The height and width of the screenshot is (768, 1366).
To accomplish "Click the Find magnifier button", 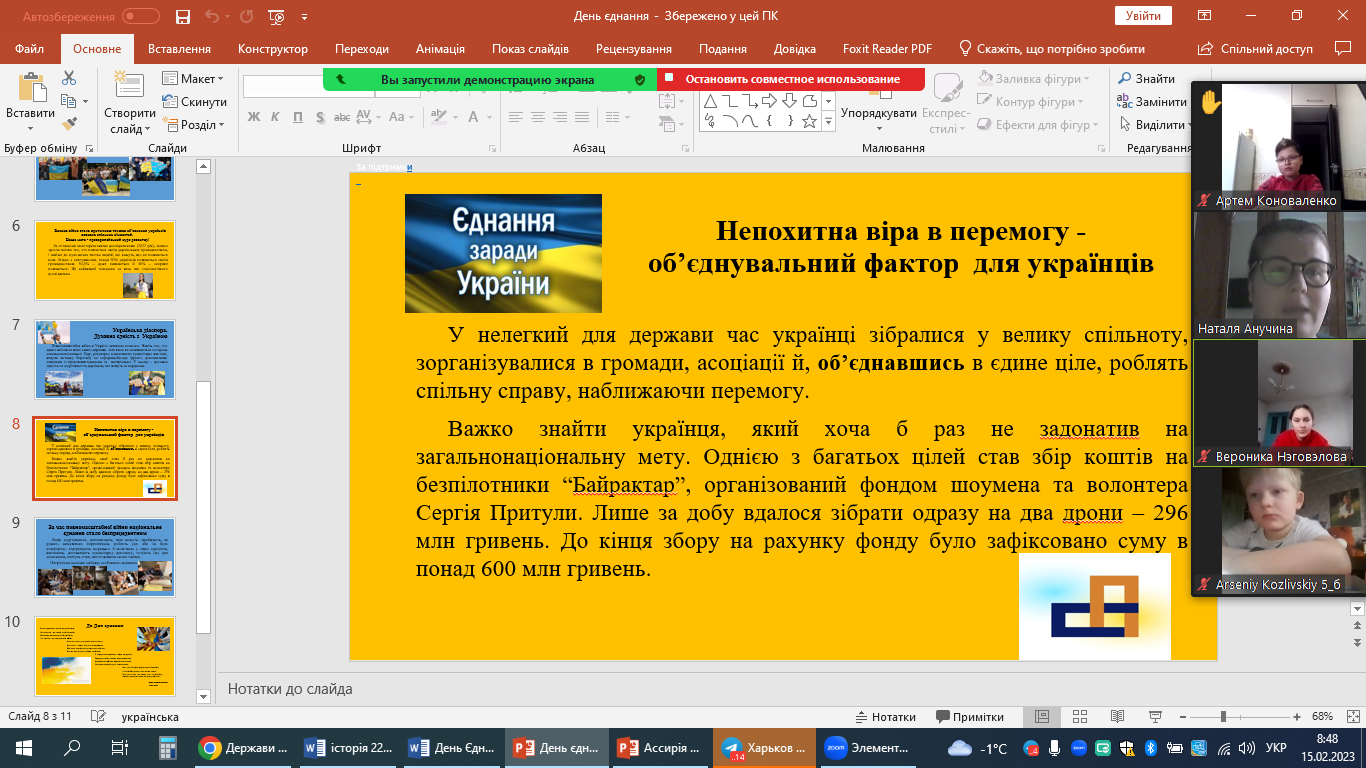I will tap(1146, 79).
